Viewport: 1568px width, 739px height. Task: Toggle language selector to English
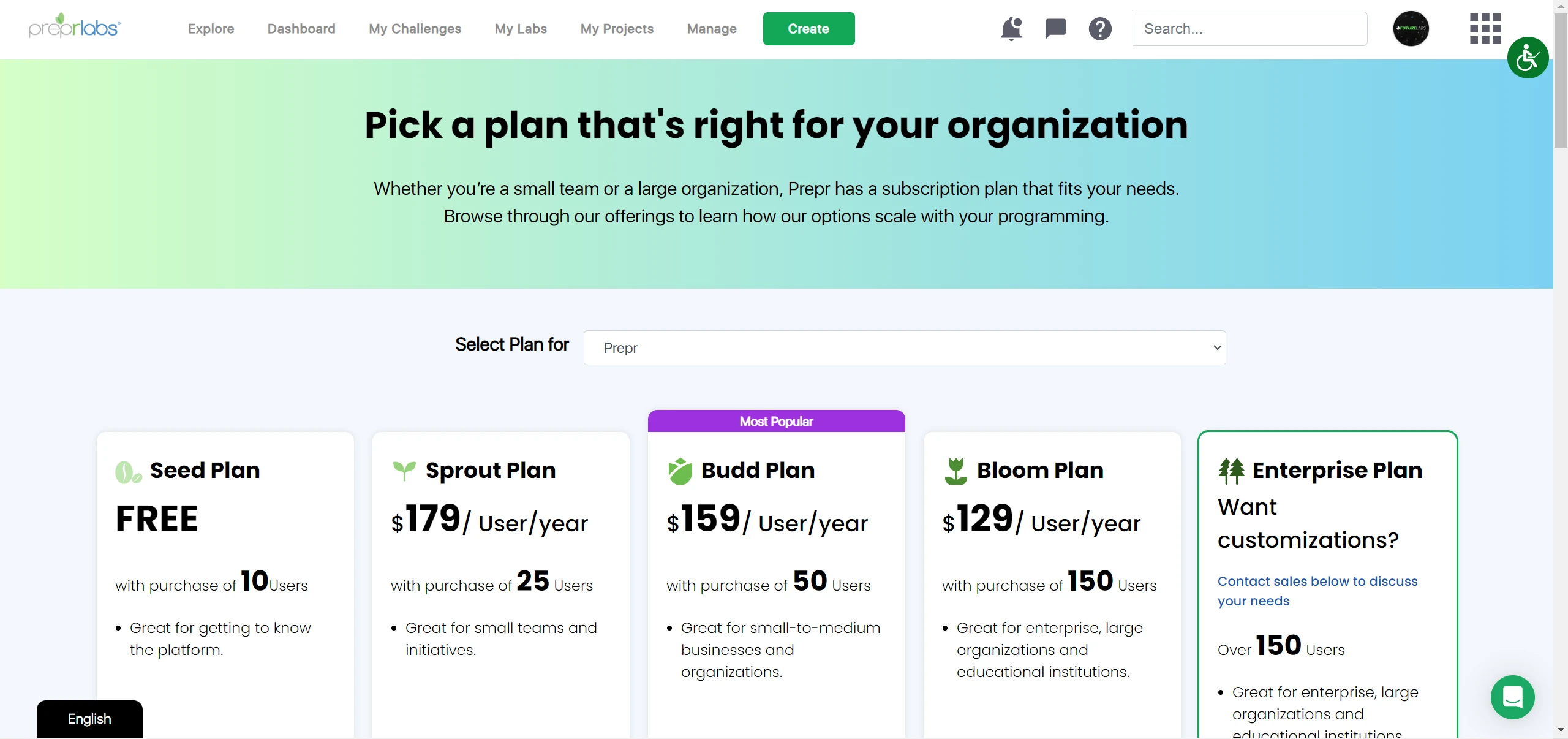89,718
